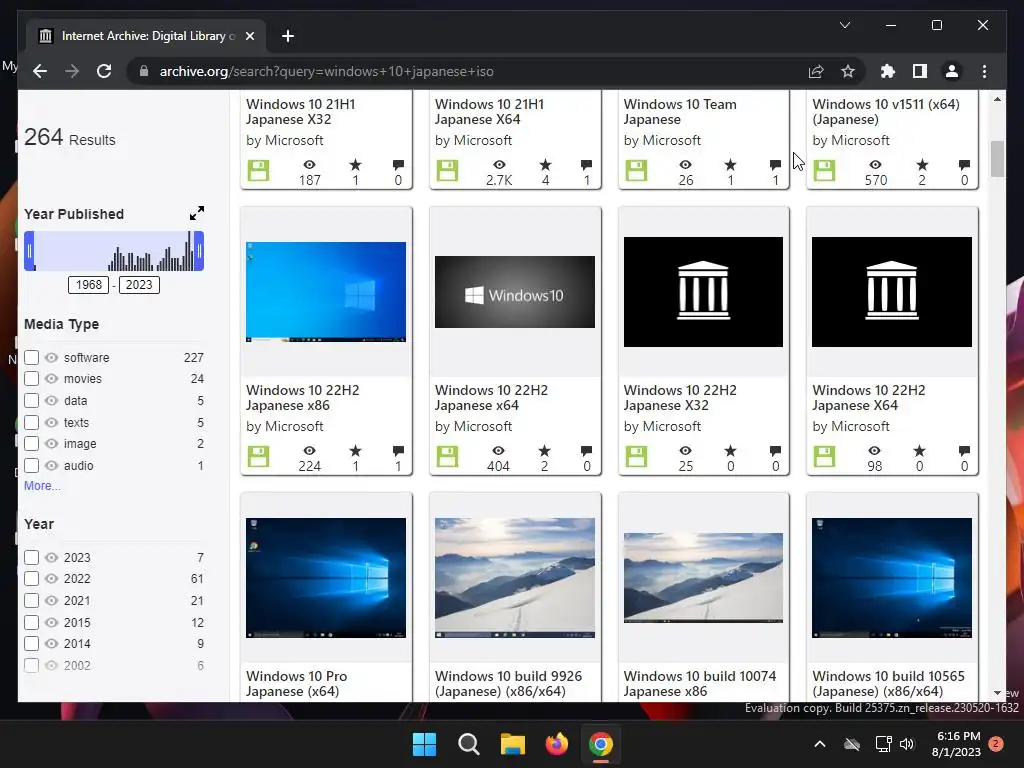This screenshot has height=768, width=1024.
Task: Click views eye on 22H2 Japanese X64 card
Action: pos(874,451)
